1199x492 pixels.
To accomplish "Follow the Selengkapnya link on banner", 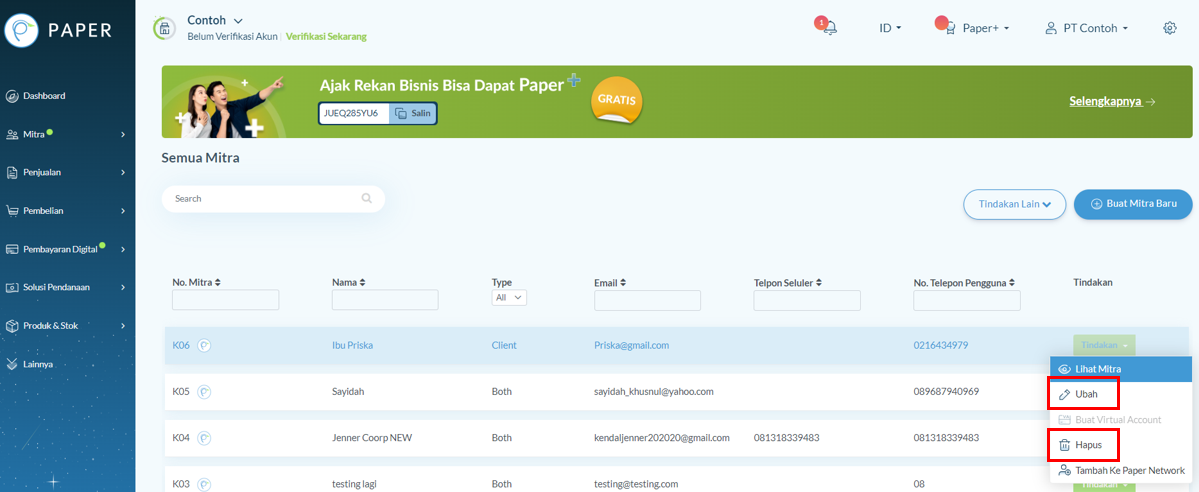I will (1112, 101).
